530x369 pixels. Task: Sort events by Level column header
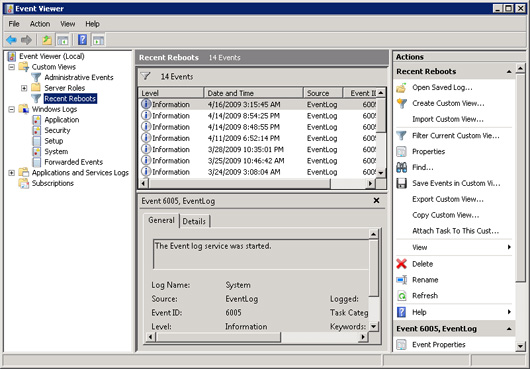coord(171,93)
